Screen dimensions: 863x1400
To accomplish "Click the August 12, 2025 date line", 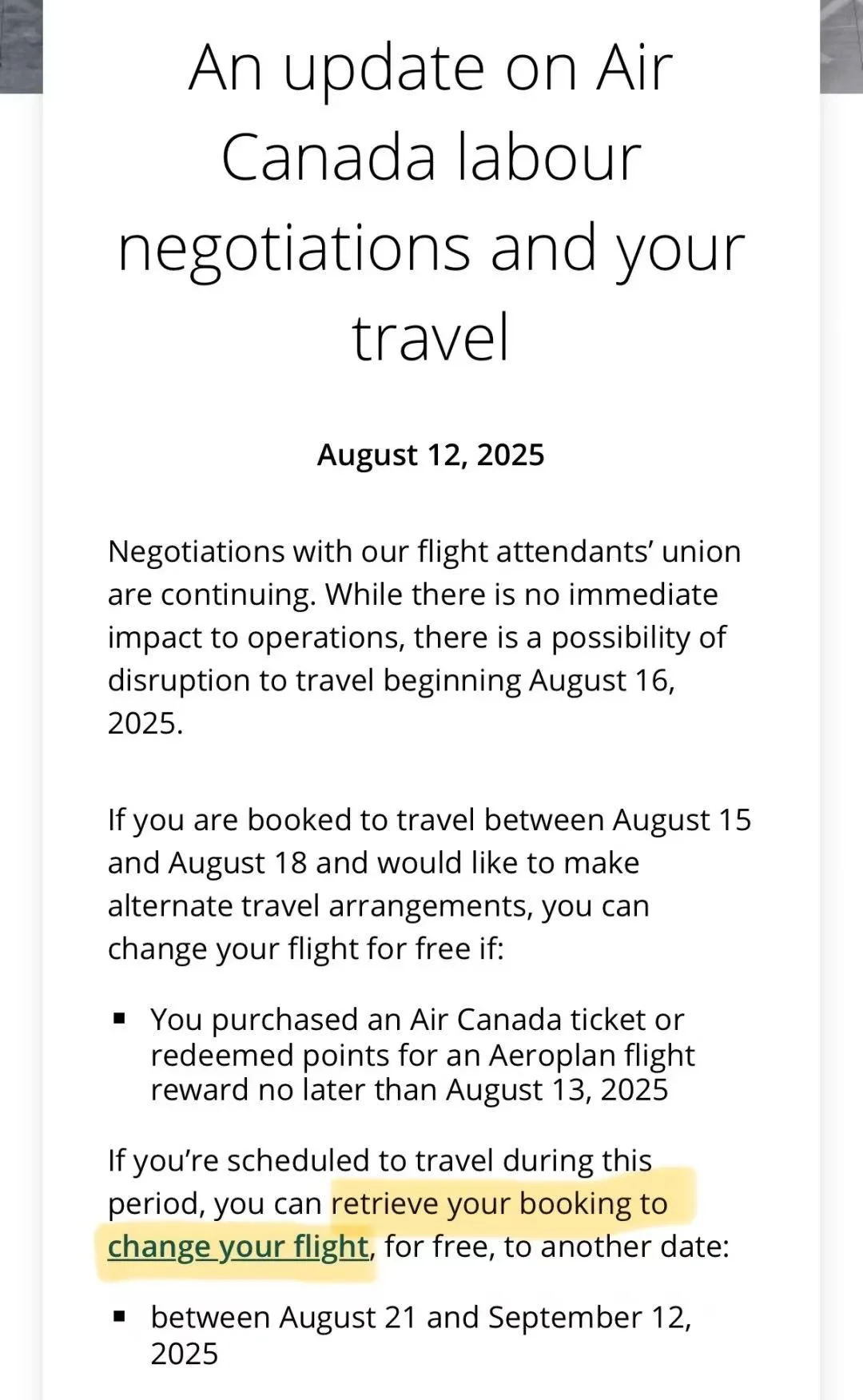I will tap(431, 455).
